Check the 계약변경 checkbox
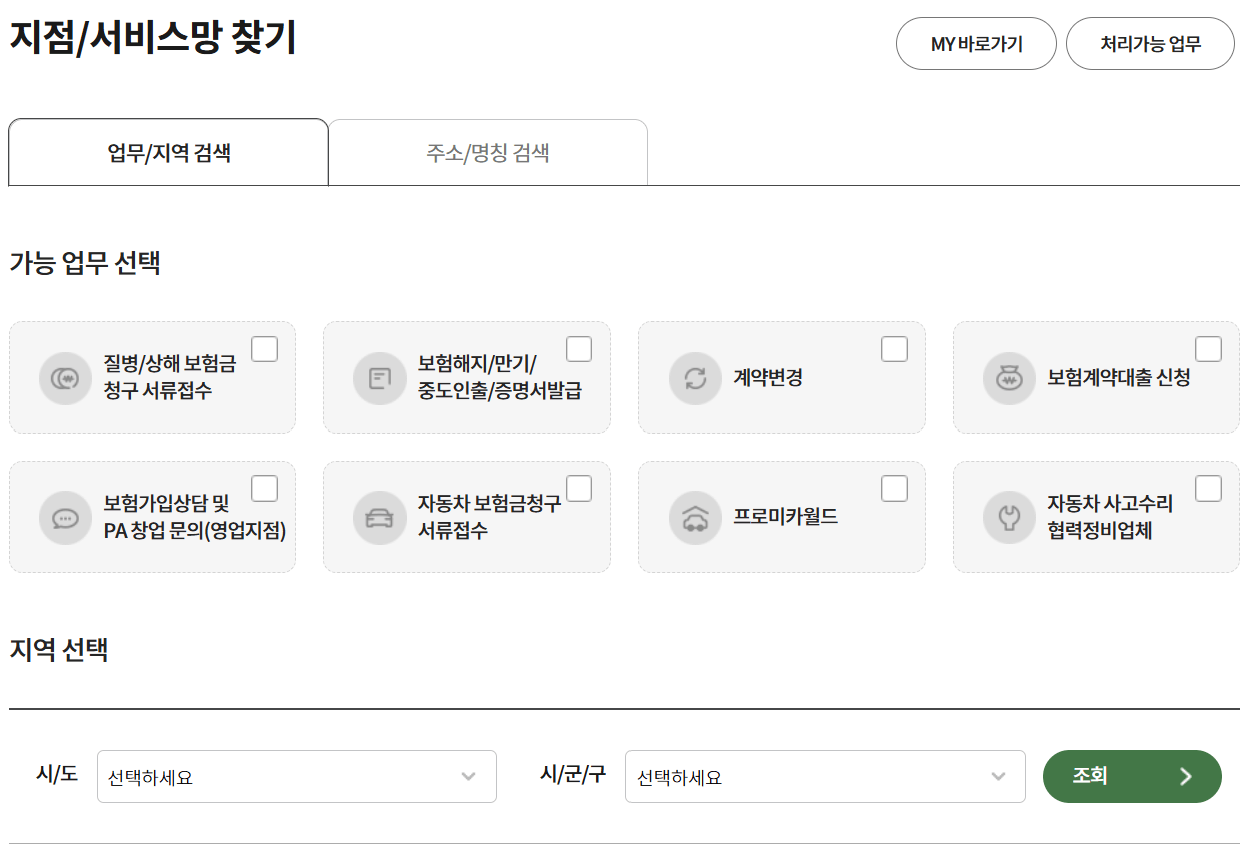This screenshot has height=856, width=1256. (893, 348)
